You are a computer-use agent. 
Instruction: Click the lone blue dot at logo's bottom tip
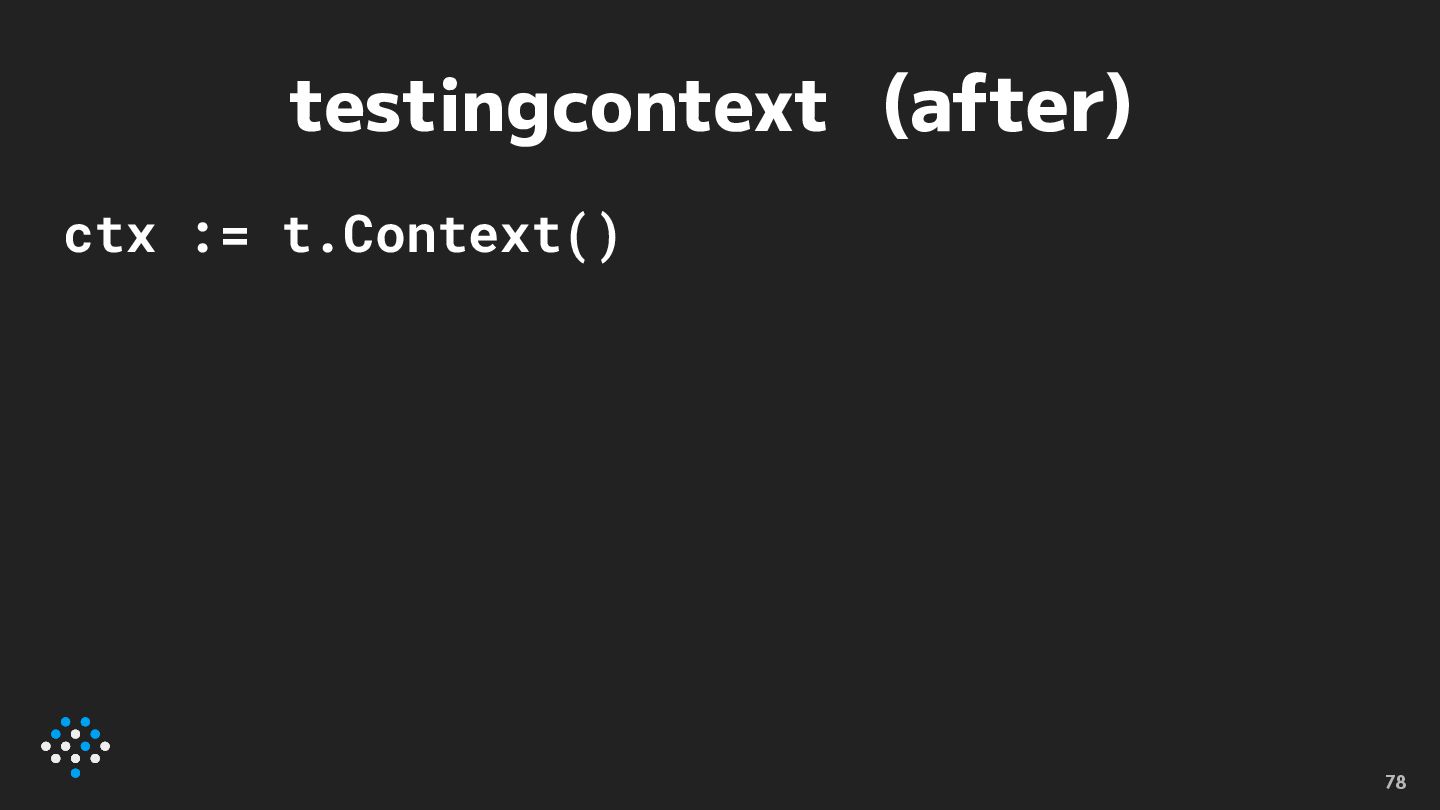coord(75,773)
